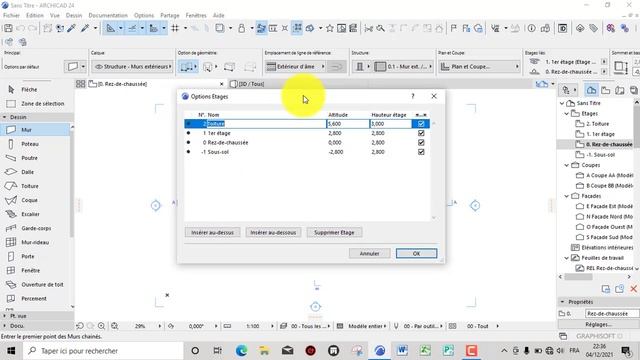Click the info icon in toolbar
Image resolution: width=640 pixels, height=360 pixels.
(x=531, y=28)
